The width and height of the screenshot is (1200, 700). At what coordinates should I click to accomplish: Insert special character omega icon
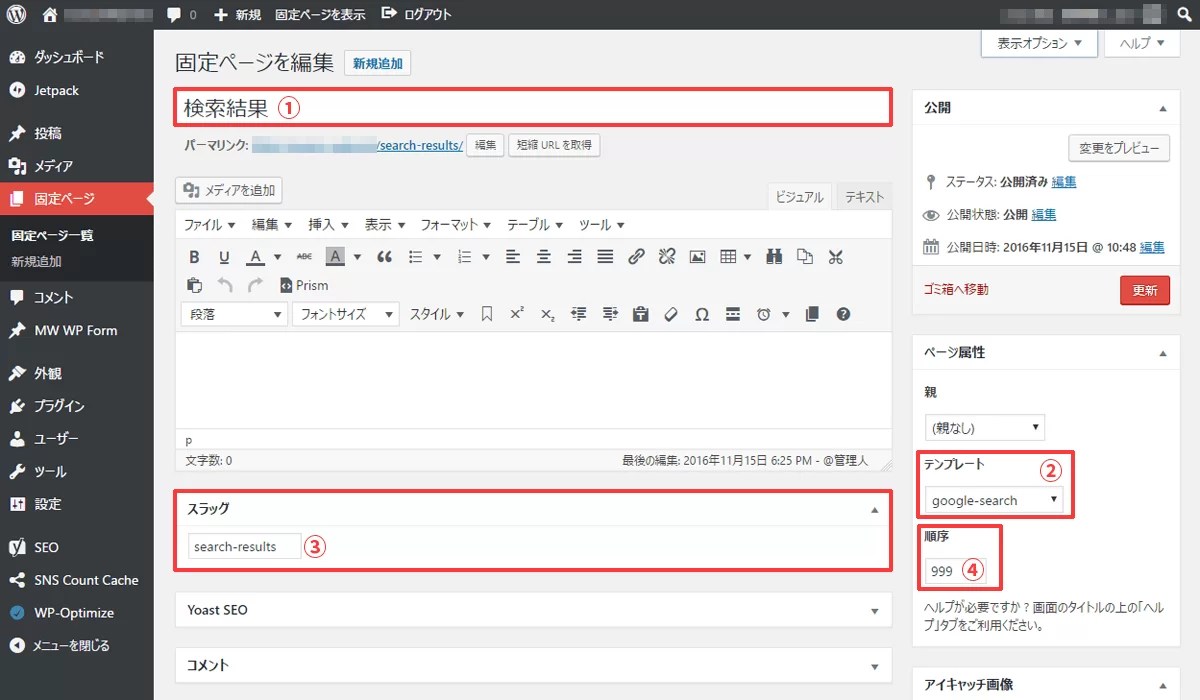pyautogui.click(x=702, y=314)
